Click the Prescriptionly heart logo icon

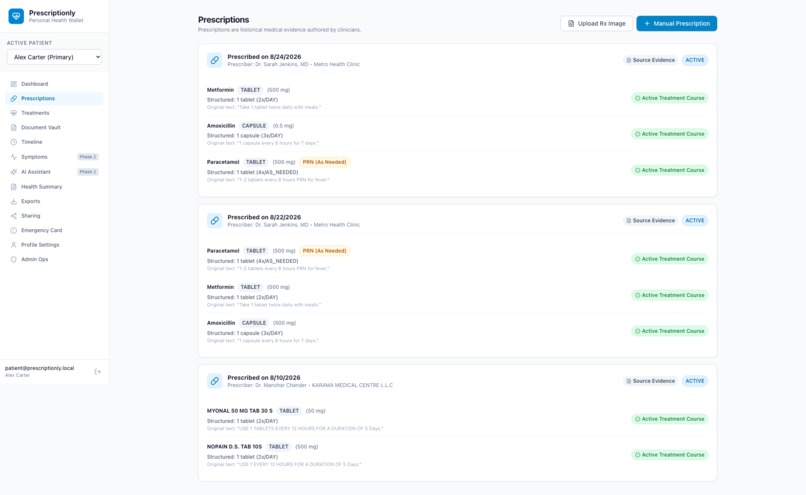[x=16, y=16]
